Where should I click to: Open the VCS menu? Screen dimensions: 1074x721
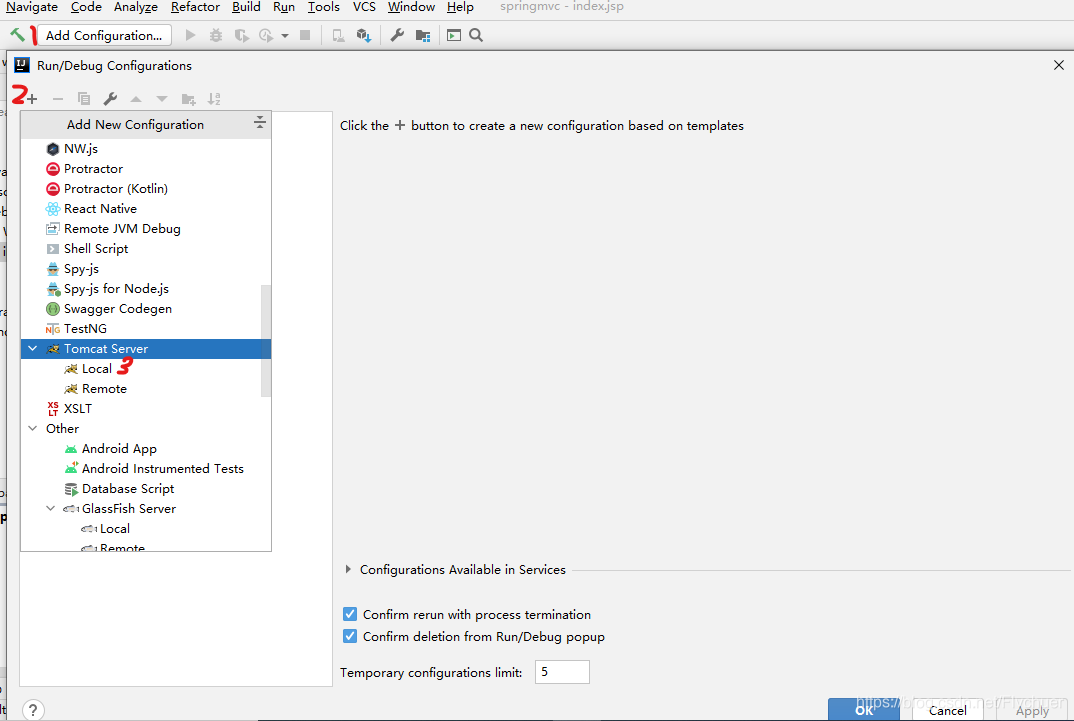point(364,7)
